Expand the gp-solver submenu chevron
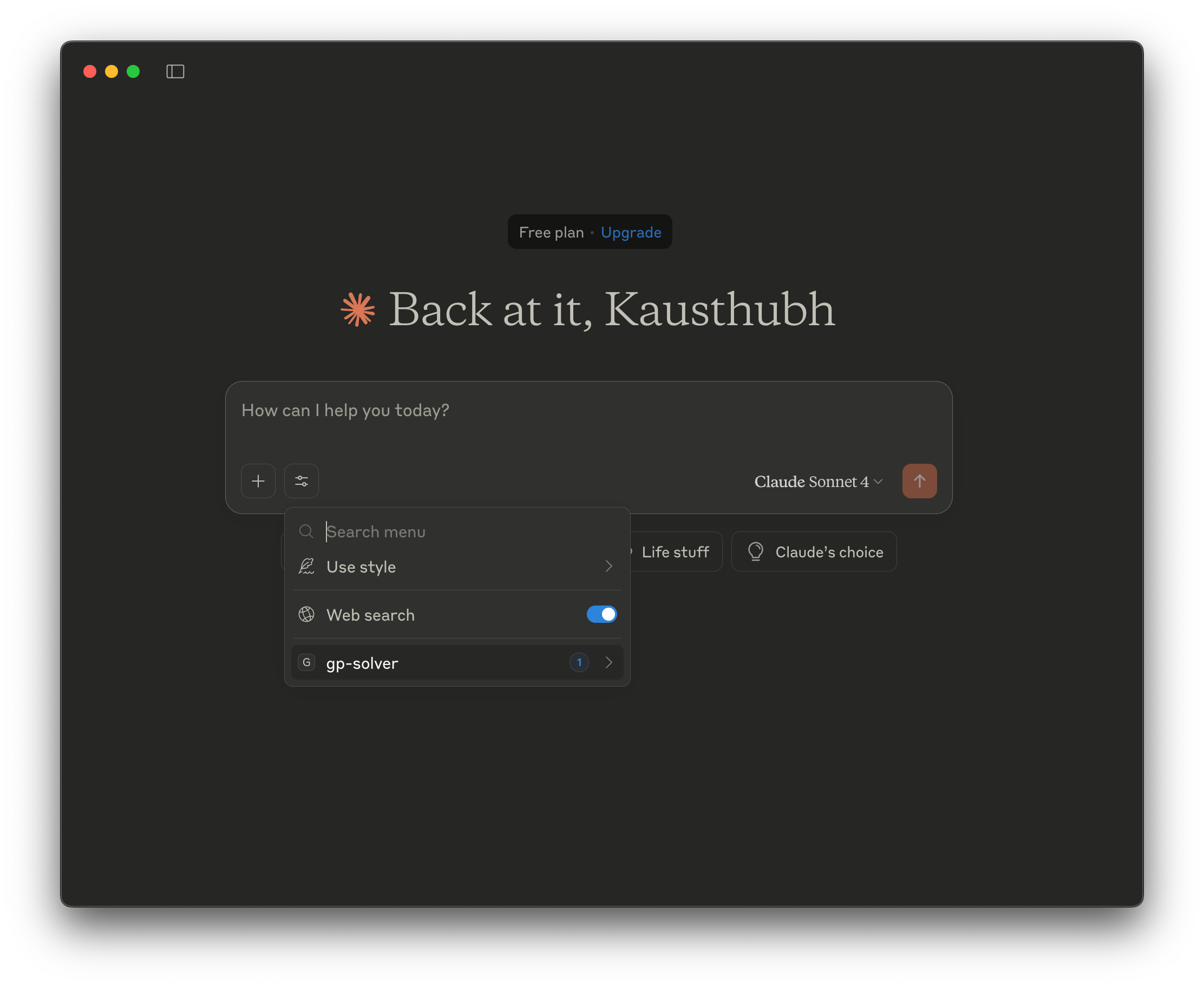 click(x=609, y=662)
